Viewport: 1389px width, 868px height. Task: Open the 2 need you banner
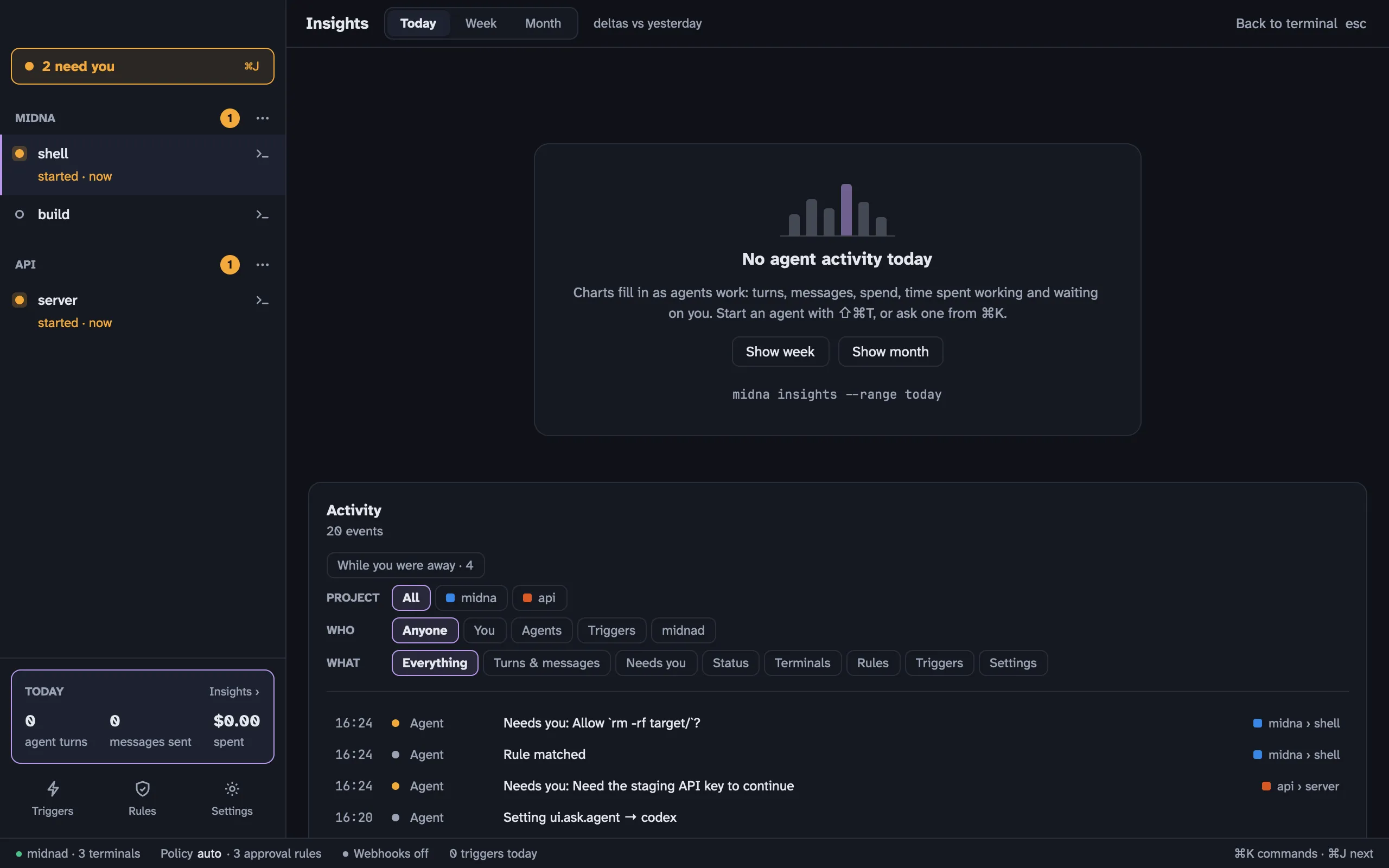142,66
